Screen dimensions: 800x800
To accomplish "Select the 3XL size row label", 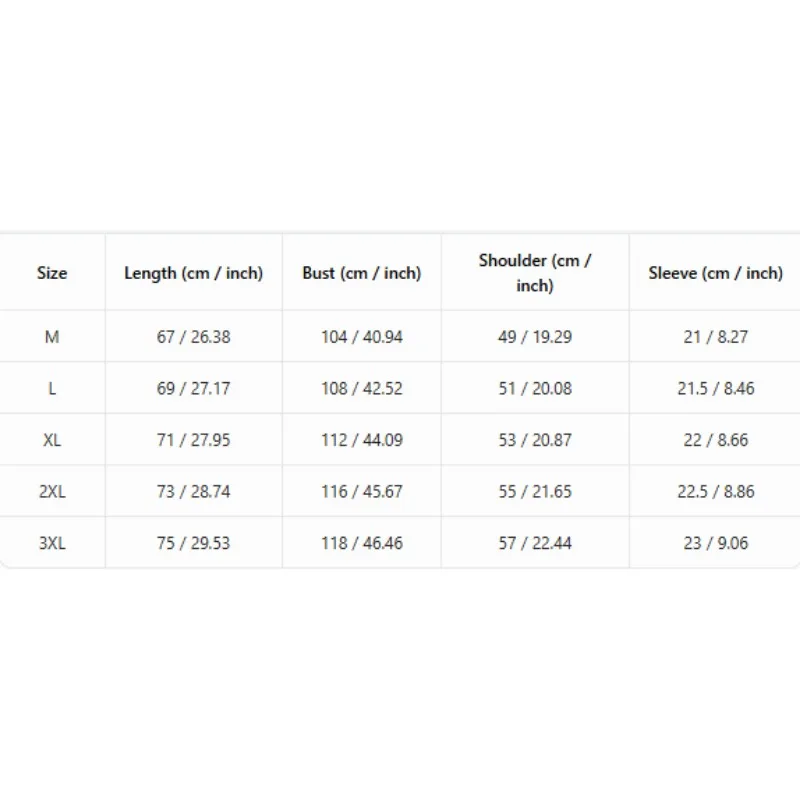I will [x=52, y=543].
